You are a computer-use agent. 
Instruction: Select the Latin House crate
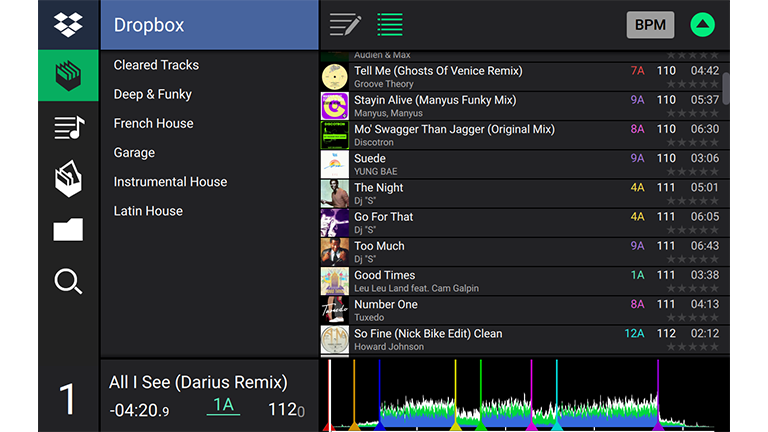[x=148, y=211]
